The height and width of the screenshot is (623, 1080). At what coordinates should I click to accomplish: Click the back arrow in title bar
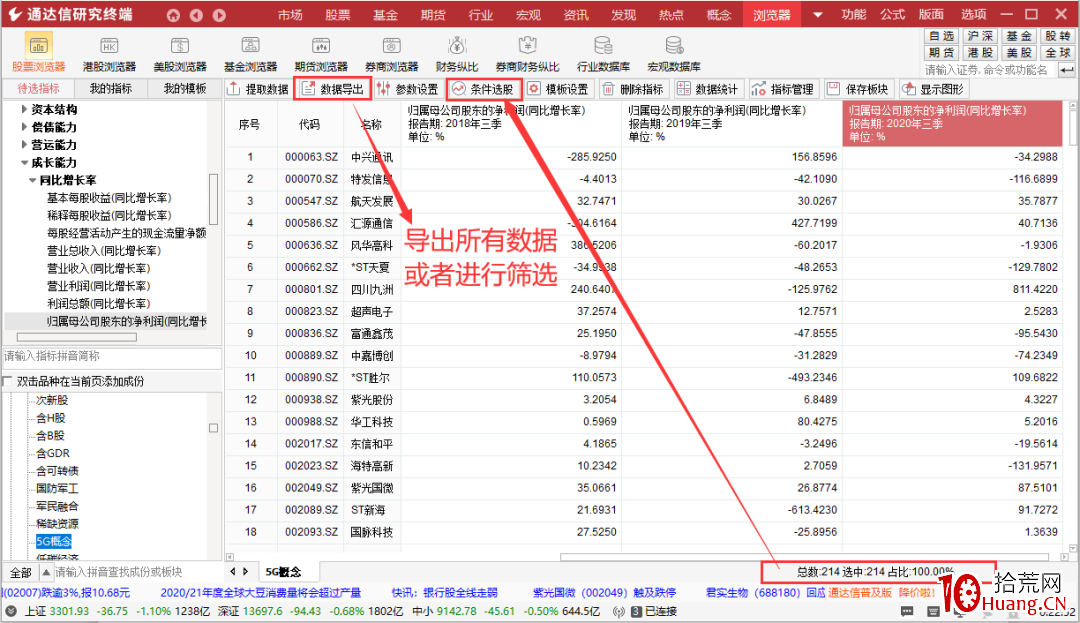pos(196,15)
